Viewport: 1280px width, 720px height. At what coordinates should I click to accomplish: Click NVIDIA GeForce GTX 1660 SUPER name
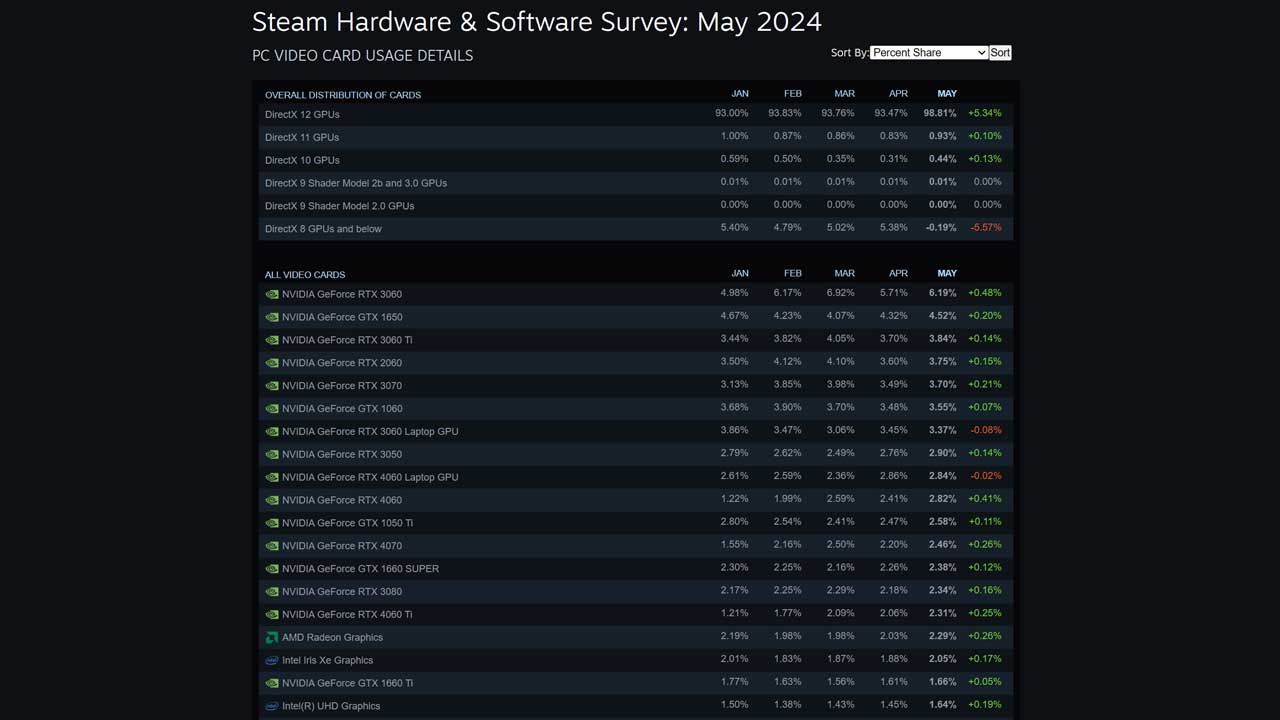point(360,569)
